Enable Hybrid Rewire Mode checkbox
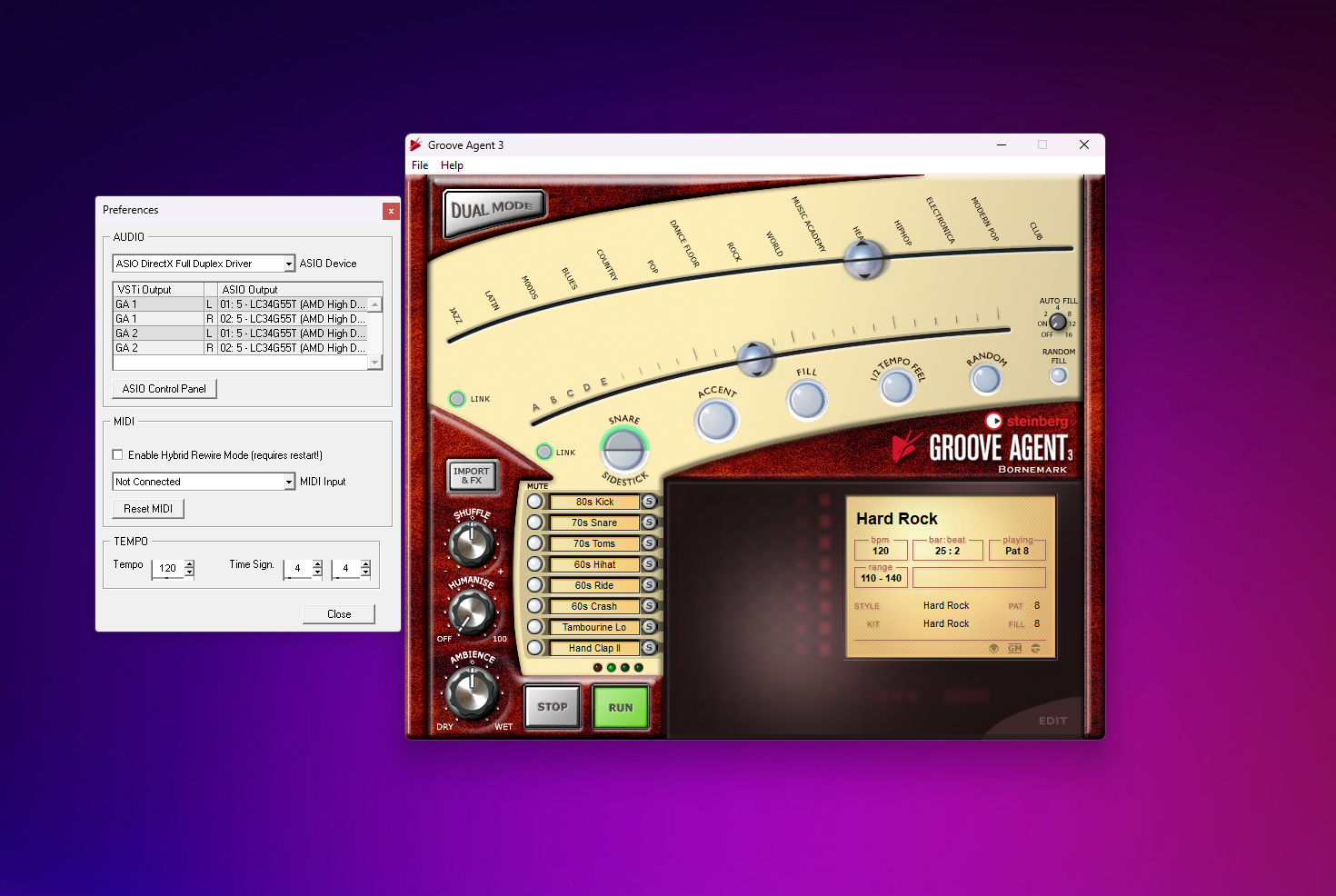1336x896 pixels. pyautogui.click(x=117, y=454)
